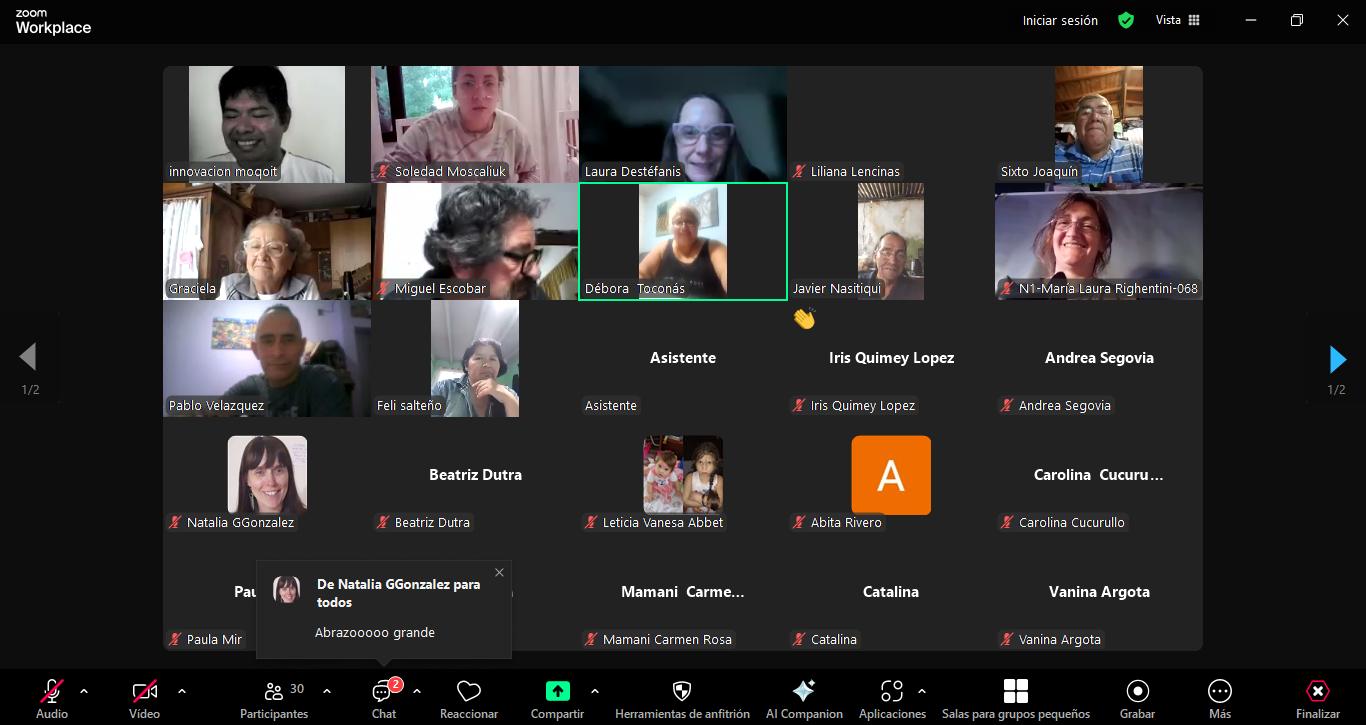
Task: Open the Reaccionar heart icon
Action: point(468,691)
